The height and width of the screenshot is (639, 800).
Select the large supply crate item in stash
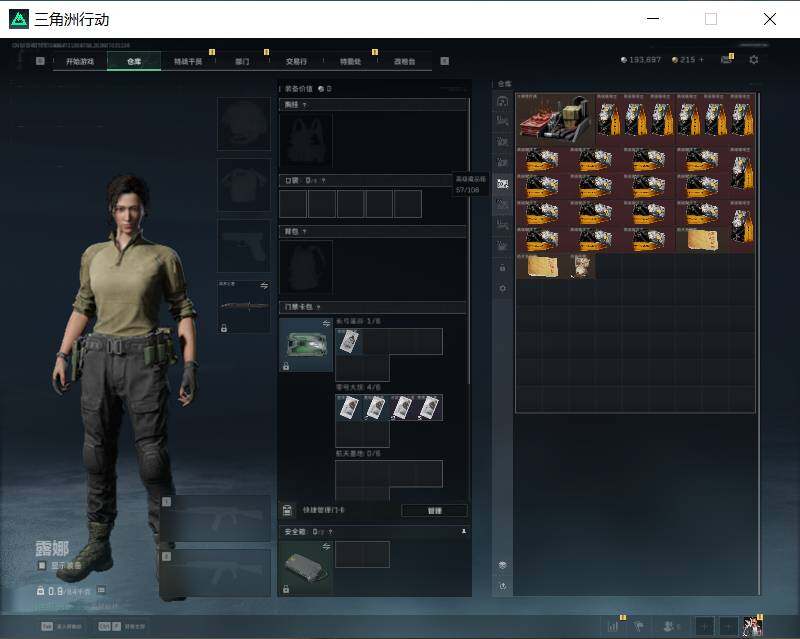(x=555, y=119)
